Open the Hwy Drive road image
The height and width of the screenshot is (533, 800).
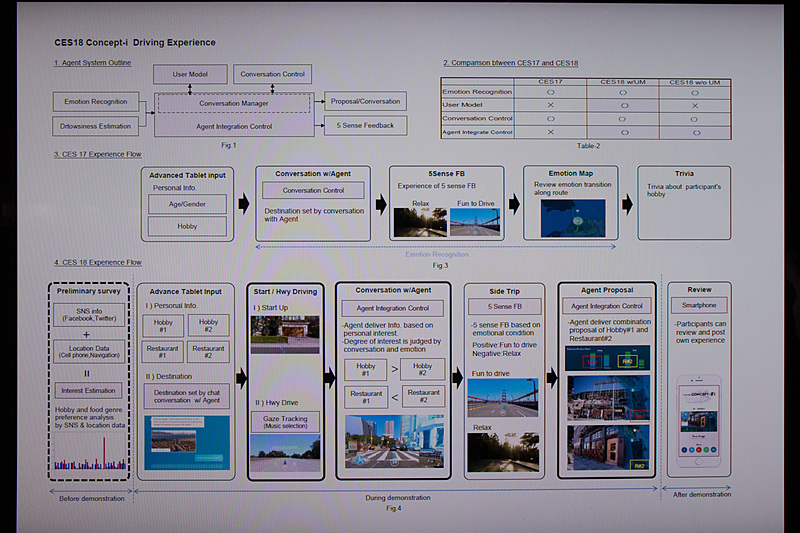pos(285,453)
